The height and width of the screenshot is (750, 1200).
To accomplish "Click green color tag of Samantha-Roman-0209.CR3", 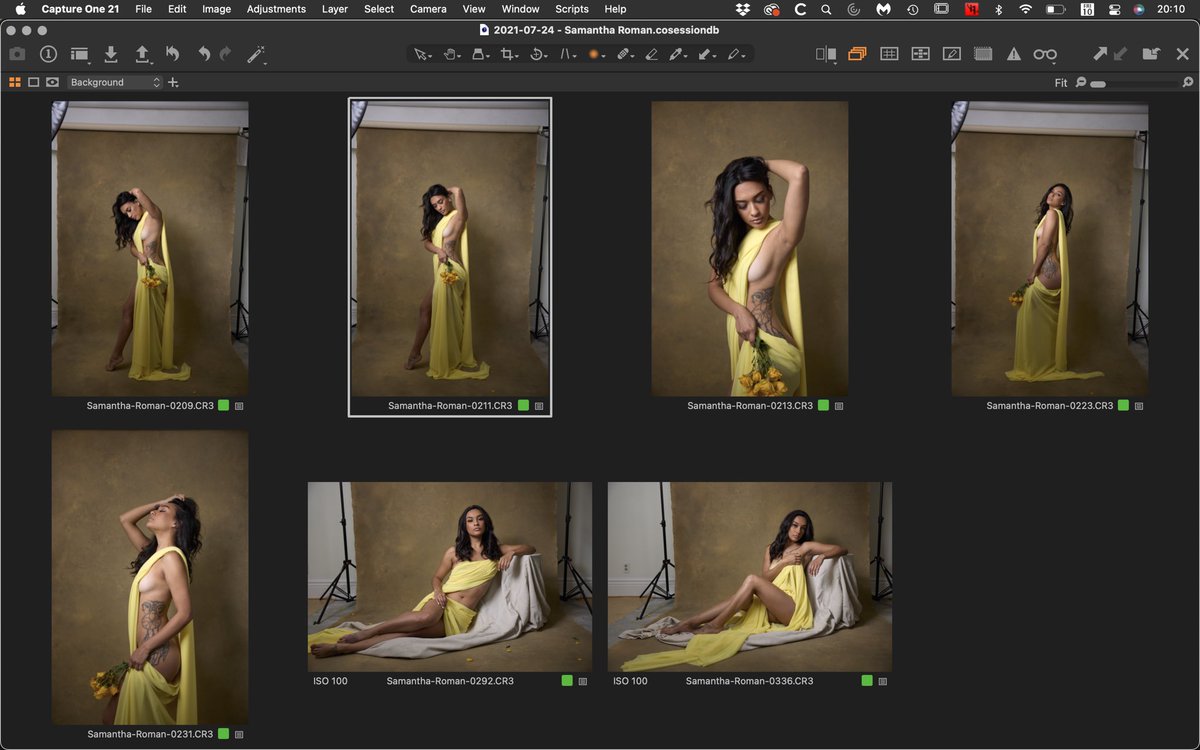I will pos(224,405).
